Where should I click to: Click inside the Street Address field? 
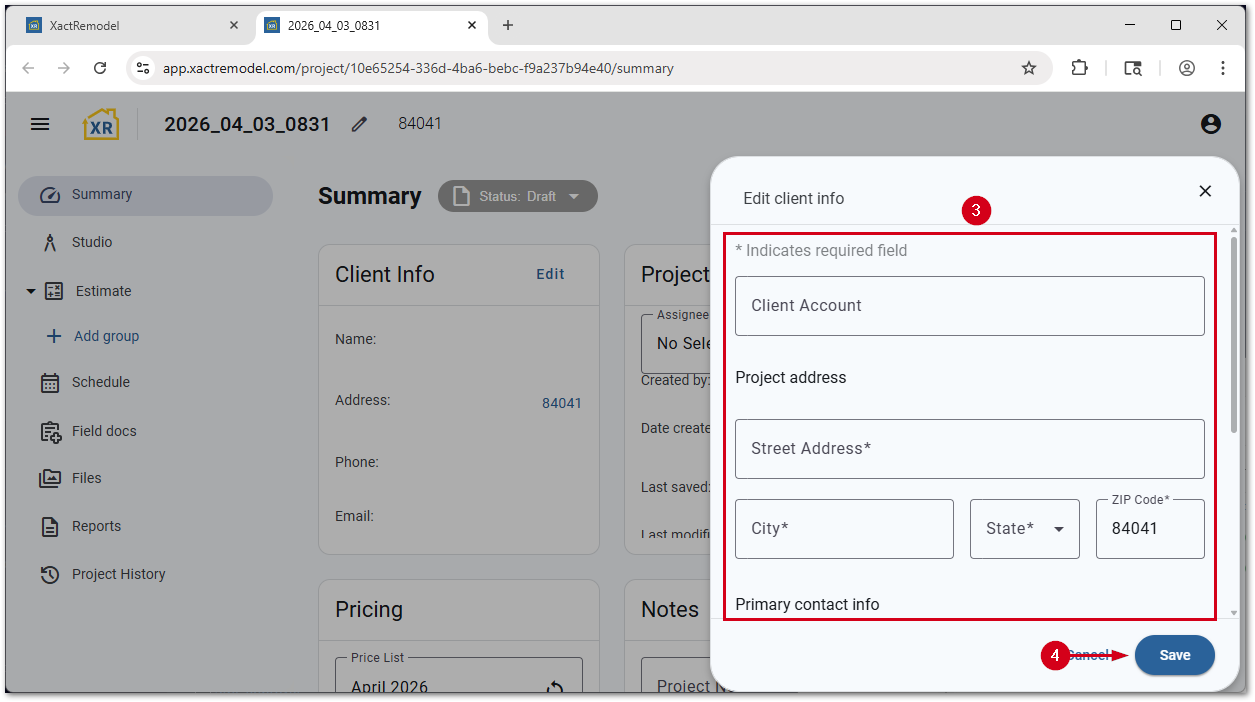click(969, 448)
